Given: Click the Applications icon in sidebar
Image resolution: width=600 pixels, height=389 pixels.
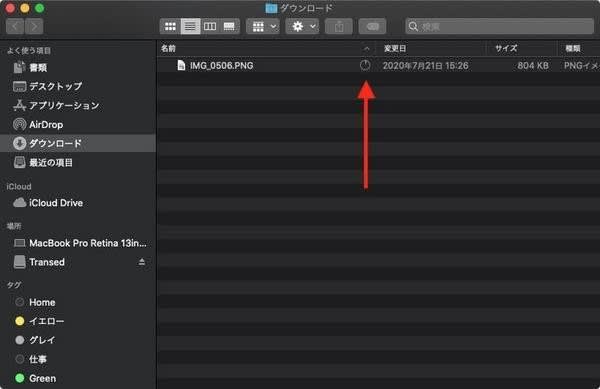Looking at the screenshot, I should 20,105.
